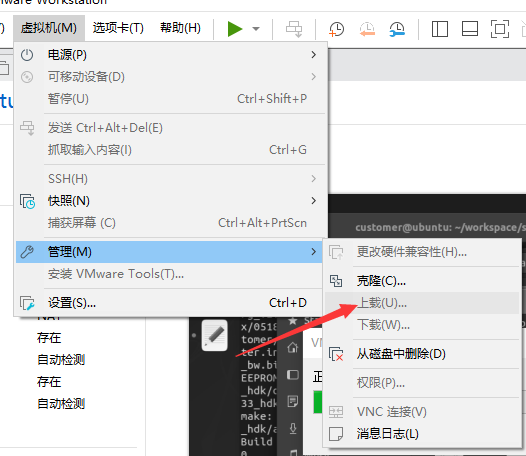Image resolution: width=526 pixels, height=456 pixels.
Task: Click the green power-on play button
Action: pyautogui.click(x=235, y=29)
